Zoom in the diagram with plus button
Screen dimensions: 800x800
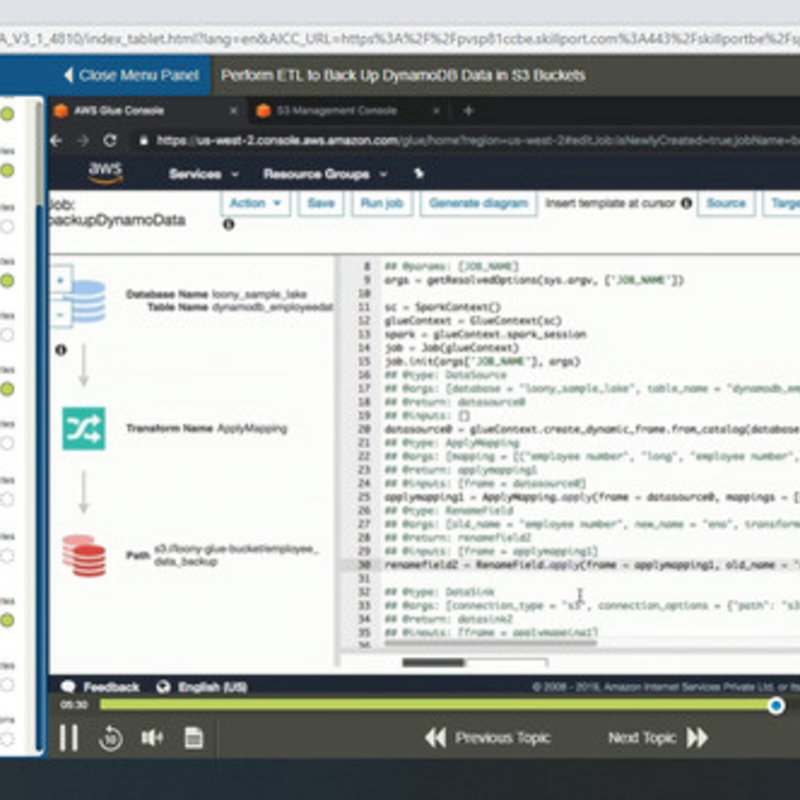pos(61,280)
